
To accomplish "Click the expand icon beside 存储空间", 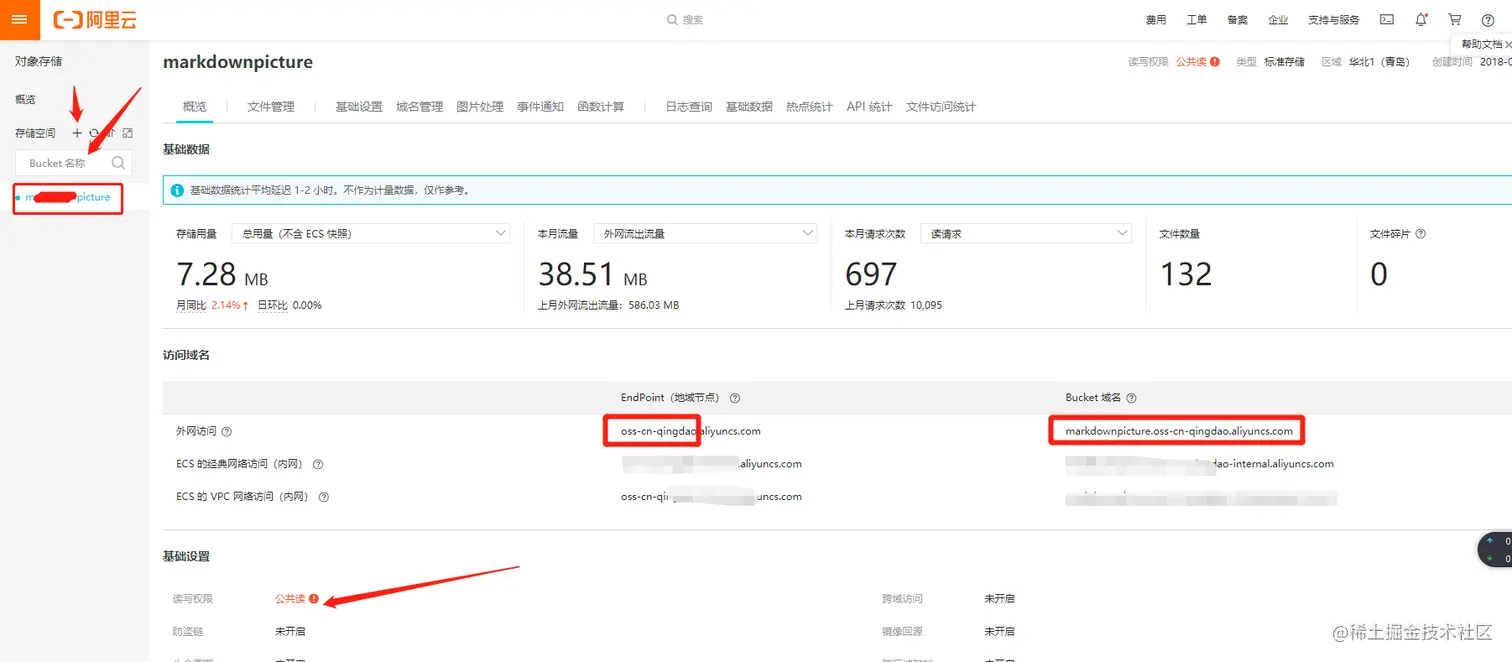I will coord(128,132).
